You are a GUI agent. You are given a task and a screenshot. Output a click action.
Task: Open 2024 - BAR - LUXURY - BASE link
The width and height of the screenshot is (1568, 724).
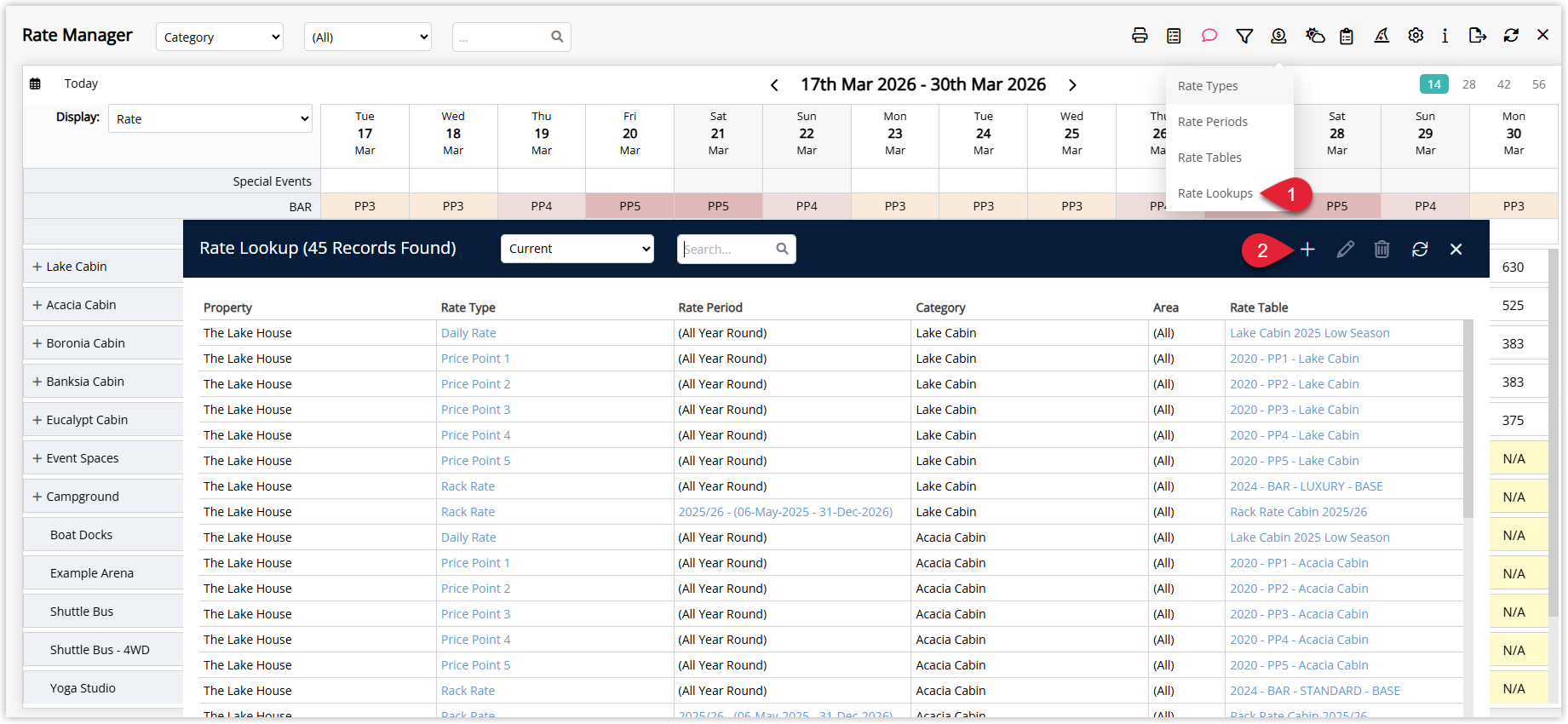[1307, 486]
